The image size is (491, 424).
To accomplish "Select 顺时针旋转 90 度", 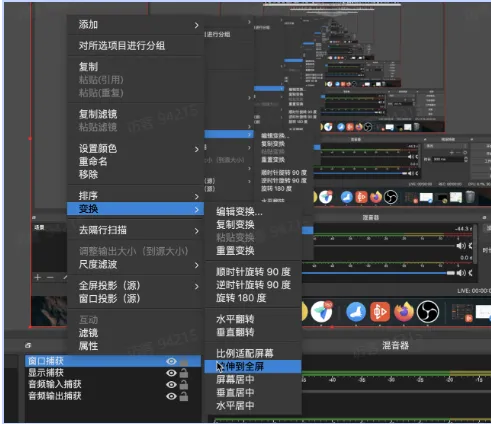I will 253,272.
